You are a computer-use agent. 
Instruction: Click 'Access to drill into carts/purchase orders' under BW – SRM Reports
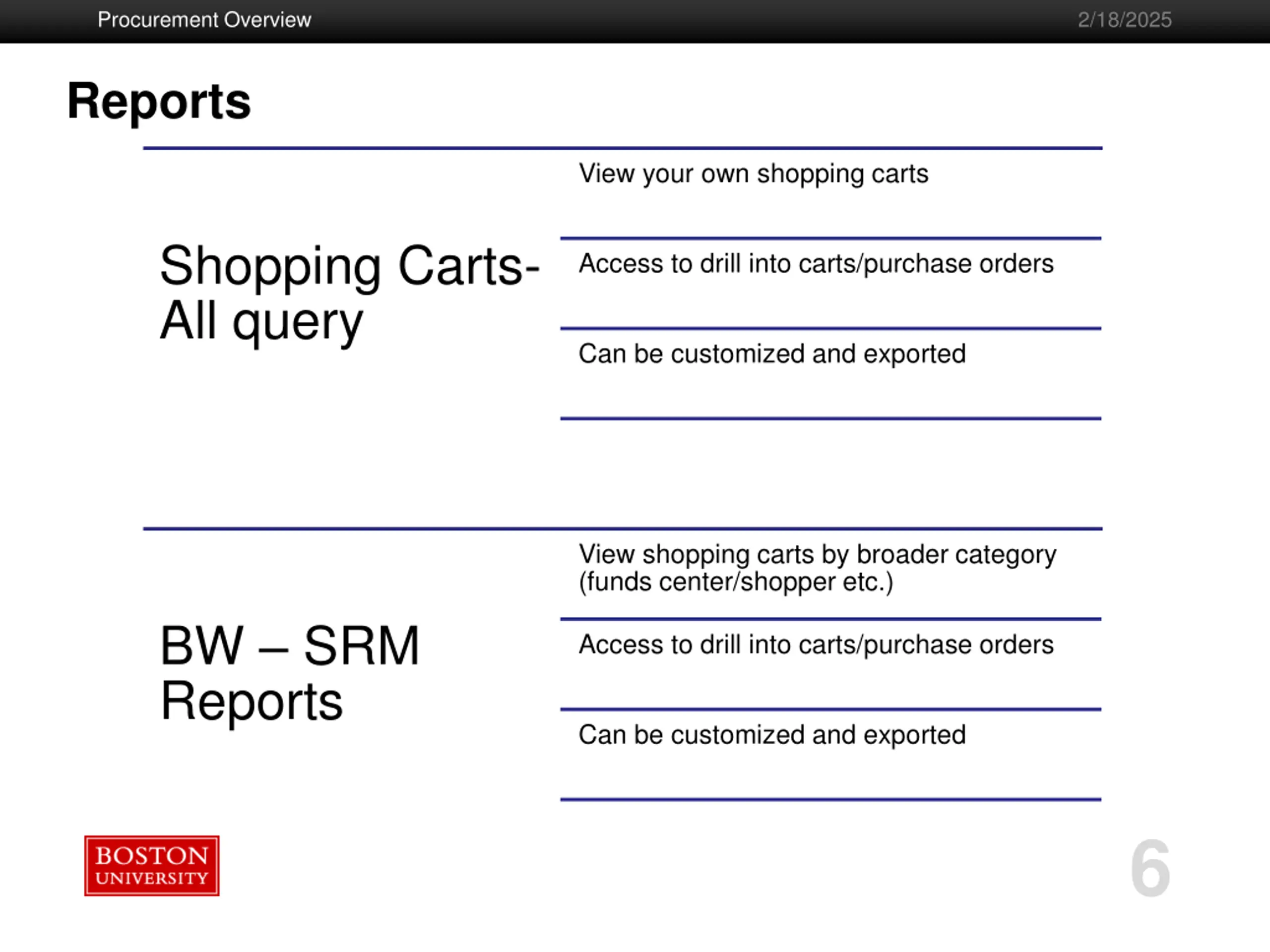pyautogui.click(x=816, y=645)
